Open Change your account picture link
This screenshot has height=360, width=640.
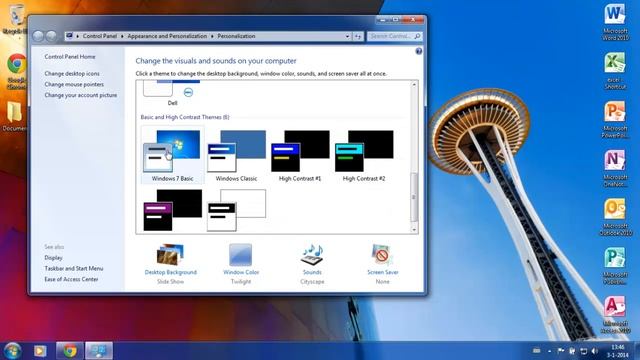pyautogui.click(x=80, y=95)
